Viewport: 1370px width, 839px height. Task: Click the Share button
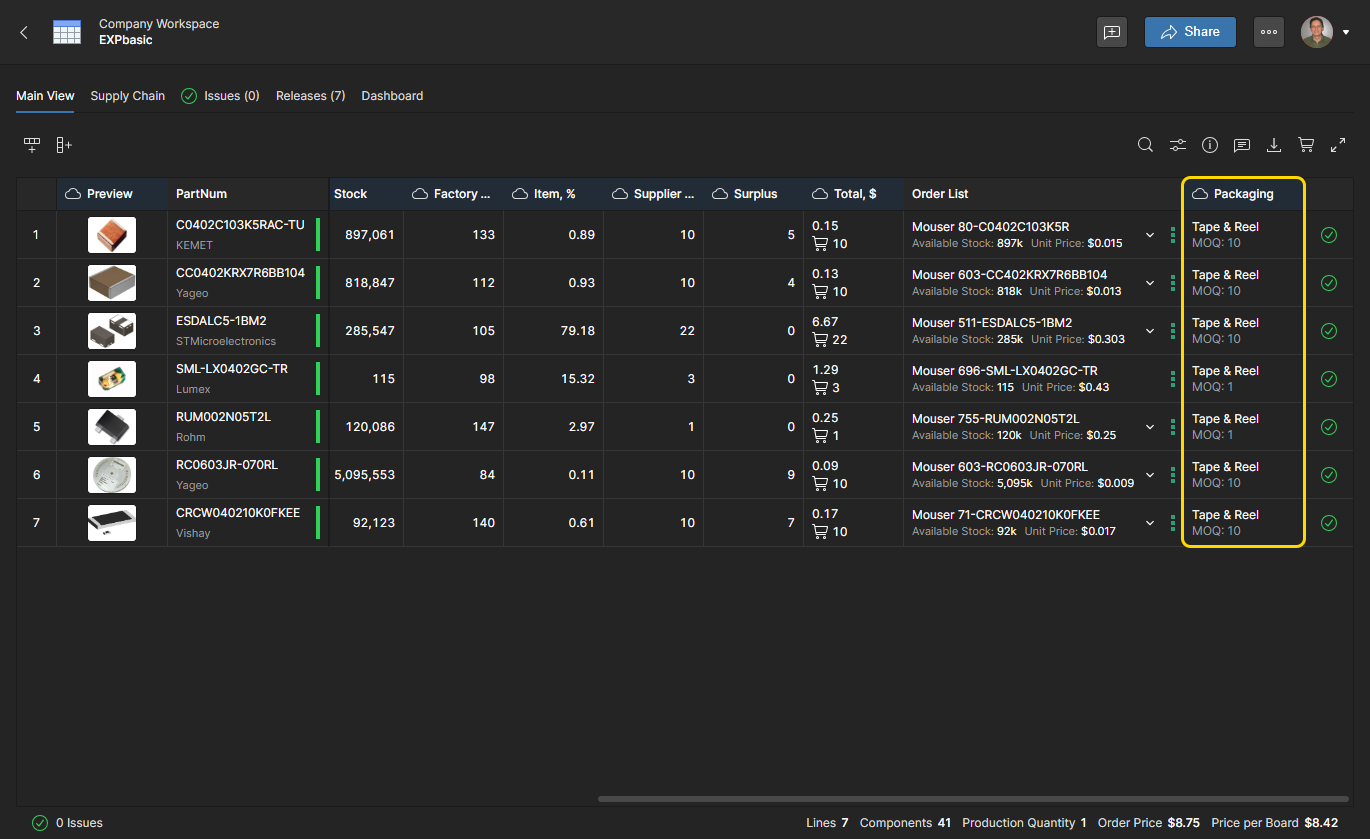pos(1190,32)
